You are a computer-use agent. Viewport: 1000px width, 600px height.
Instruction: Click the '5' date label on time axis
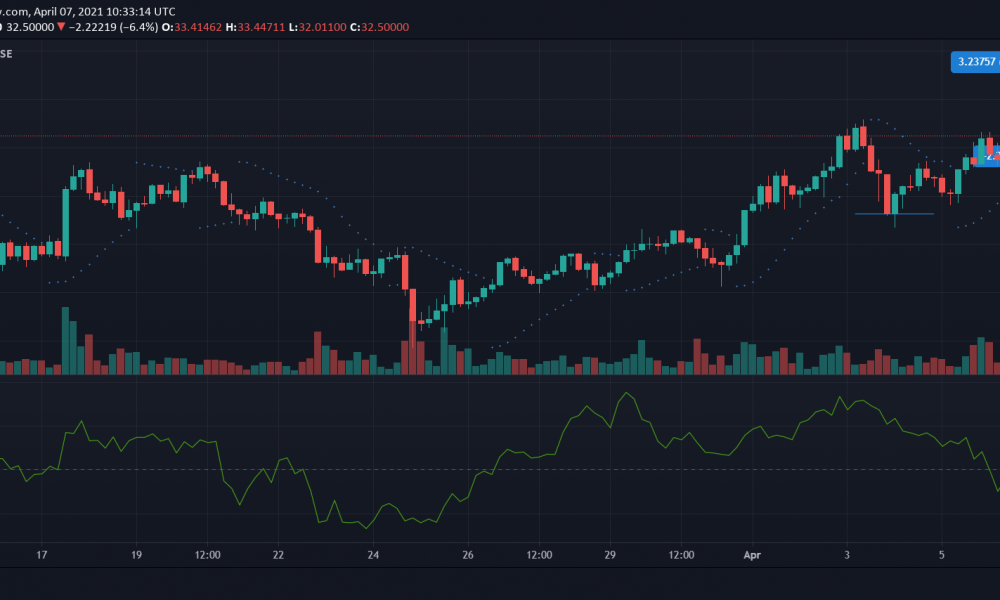tap(941, 555)
